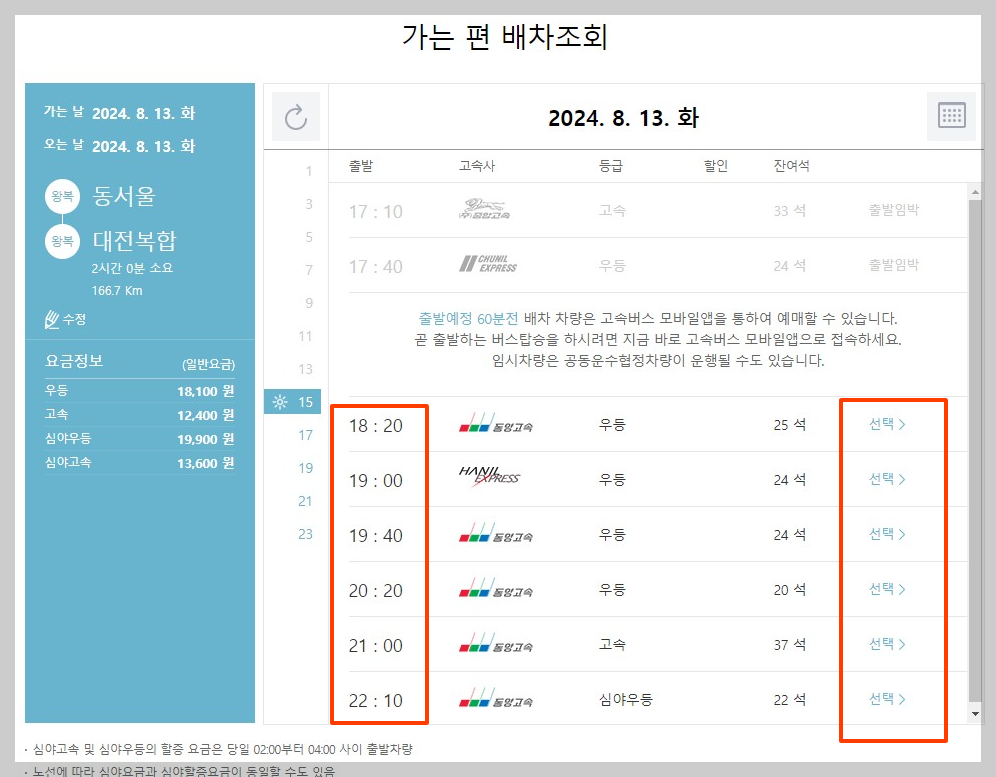This screenshot has width=996, height=777.
Task: Click the scrollbar down arrow
Action: [975, 714]
